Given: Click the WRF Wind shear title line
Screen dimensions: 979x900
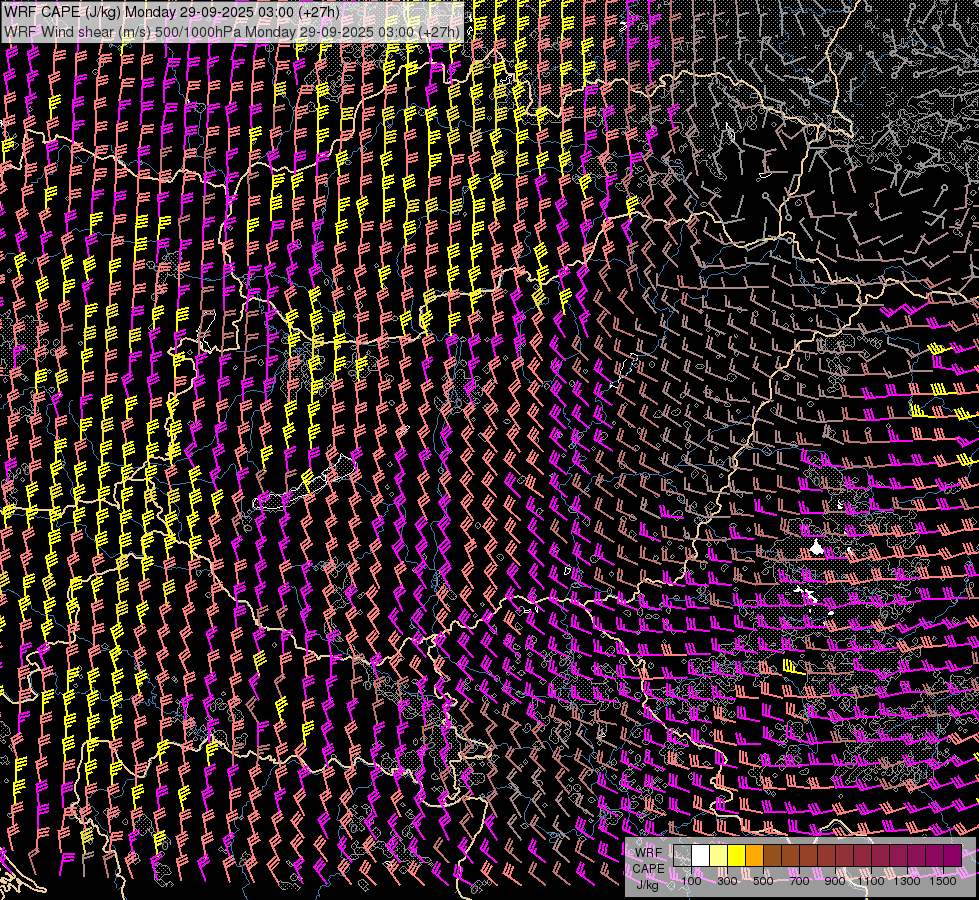Looking at the screenshot, I should [232, 31].
